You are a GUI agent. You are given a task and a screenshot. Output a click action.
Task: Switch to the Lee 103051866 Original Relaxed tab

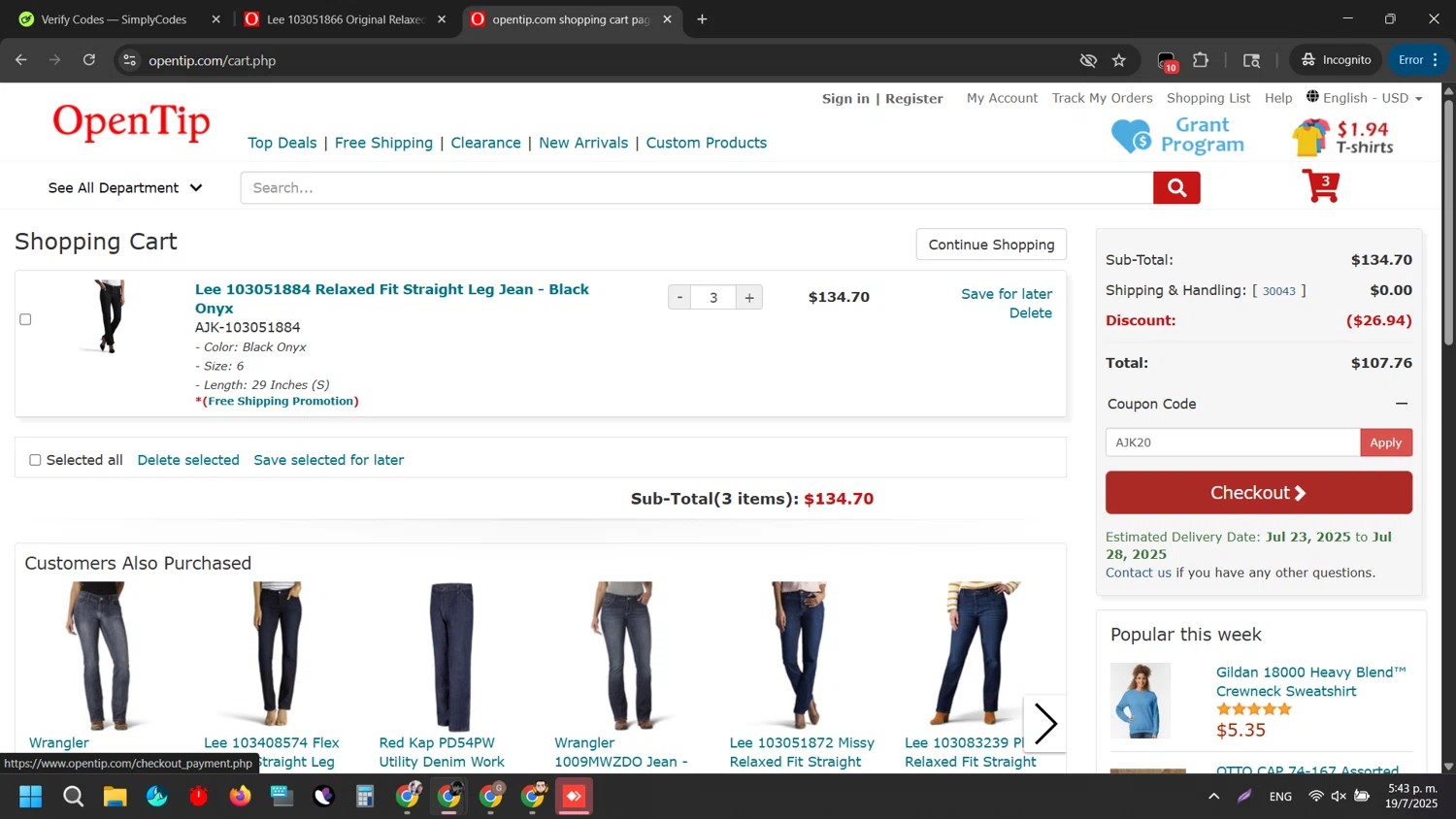point(346,19)
